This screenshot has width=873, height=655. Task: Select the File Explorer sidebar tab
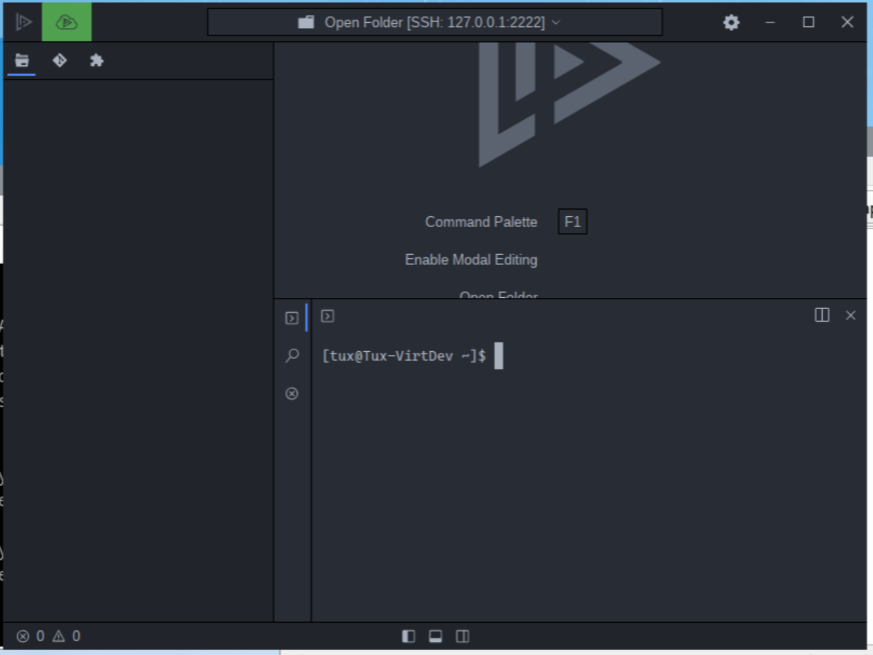coord(22,60)
